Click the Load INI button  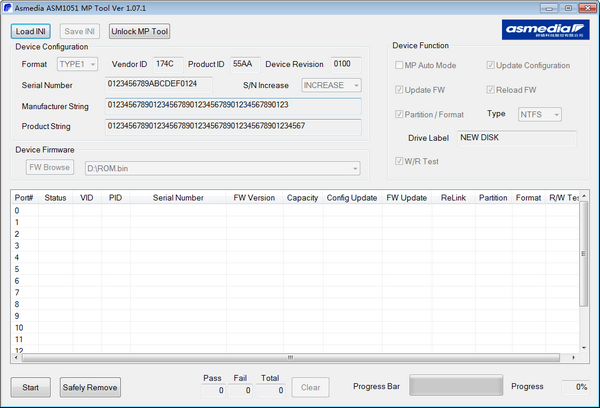[31, 31]
